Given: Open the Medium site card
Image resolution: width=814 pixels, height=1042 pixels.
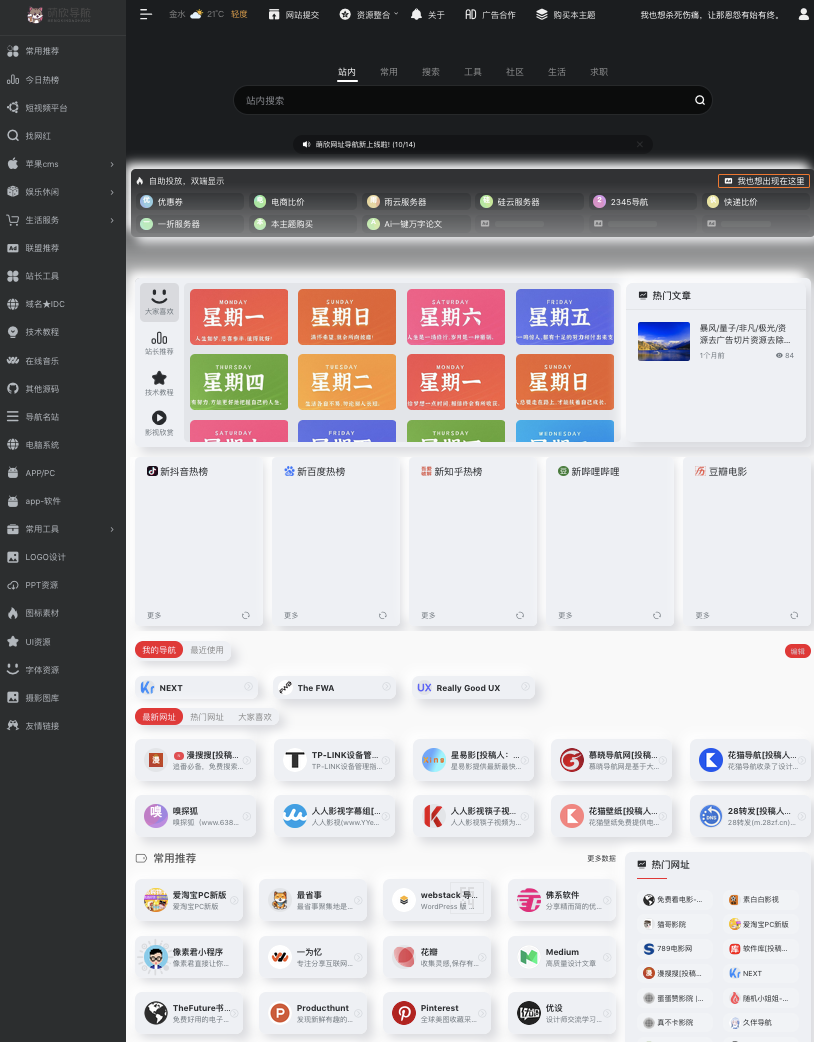Looking at the screenshot, I should pos(562,957).
